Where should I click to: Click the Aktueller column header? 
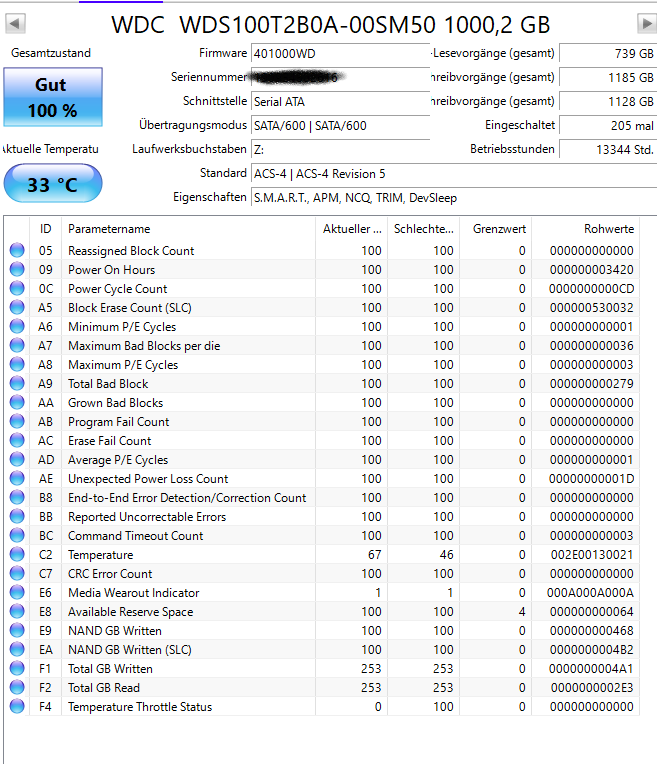tap(351, 229)
